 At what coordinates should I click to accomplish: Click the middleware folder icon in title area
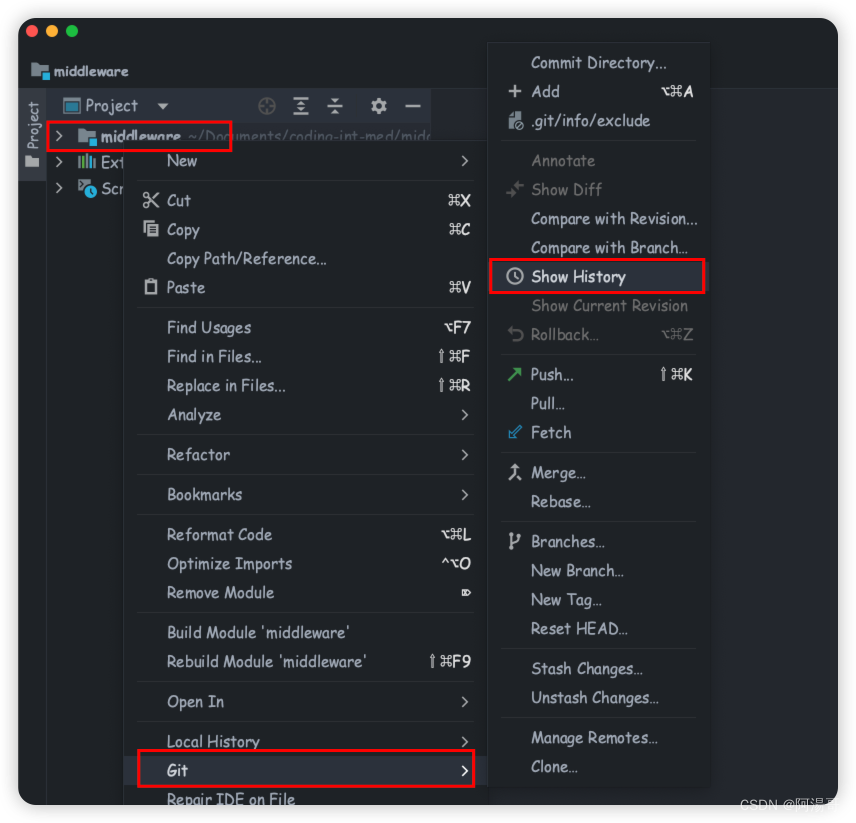(40, 71)
